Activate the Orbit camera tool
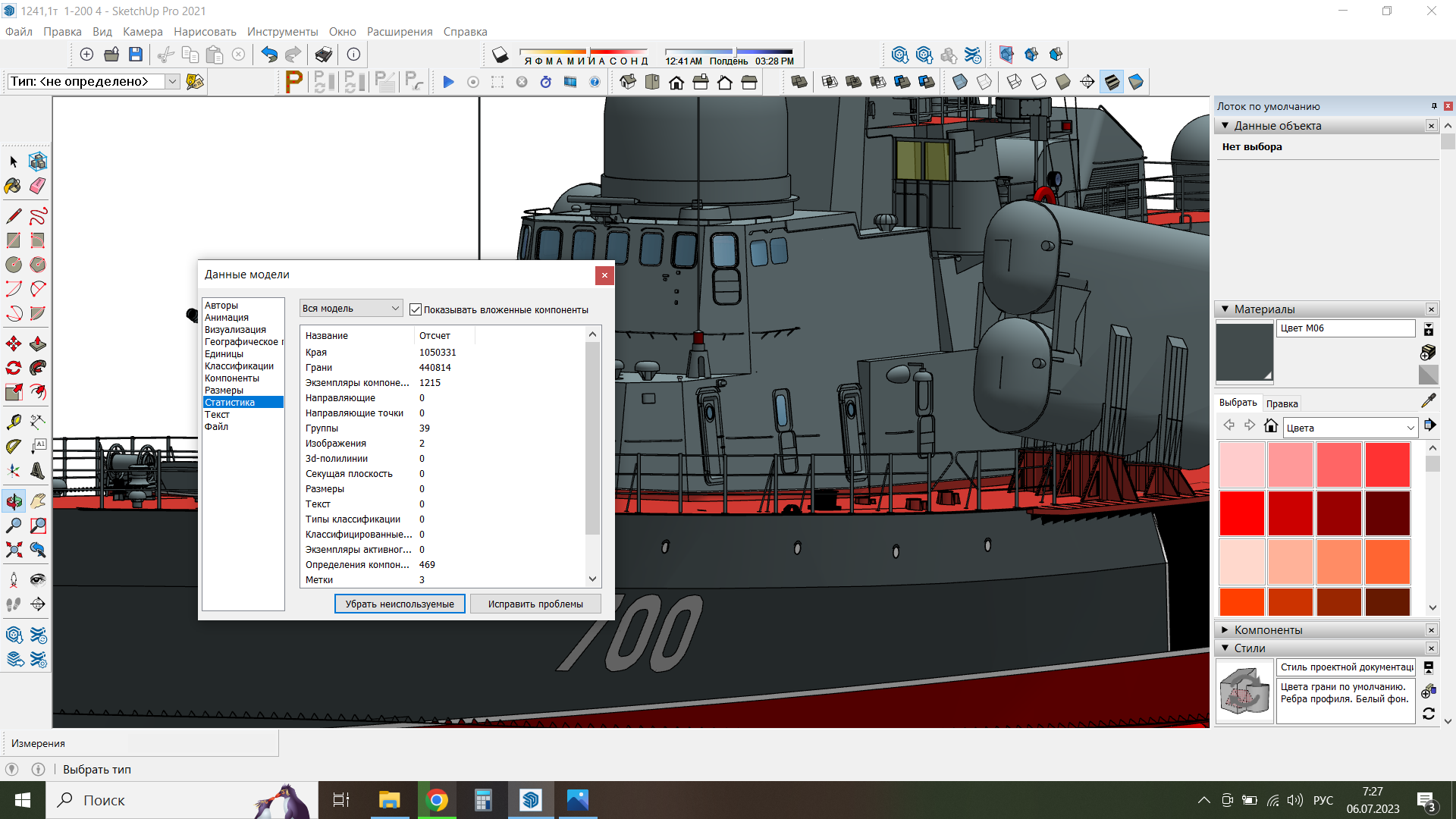 point(14,501)
